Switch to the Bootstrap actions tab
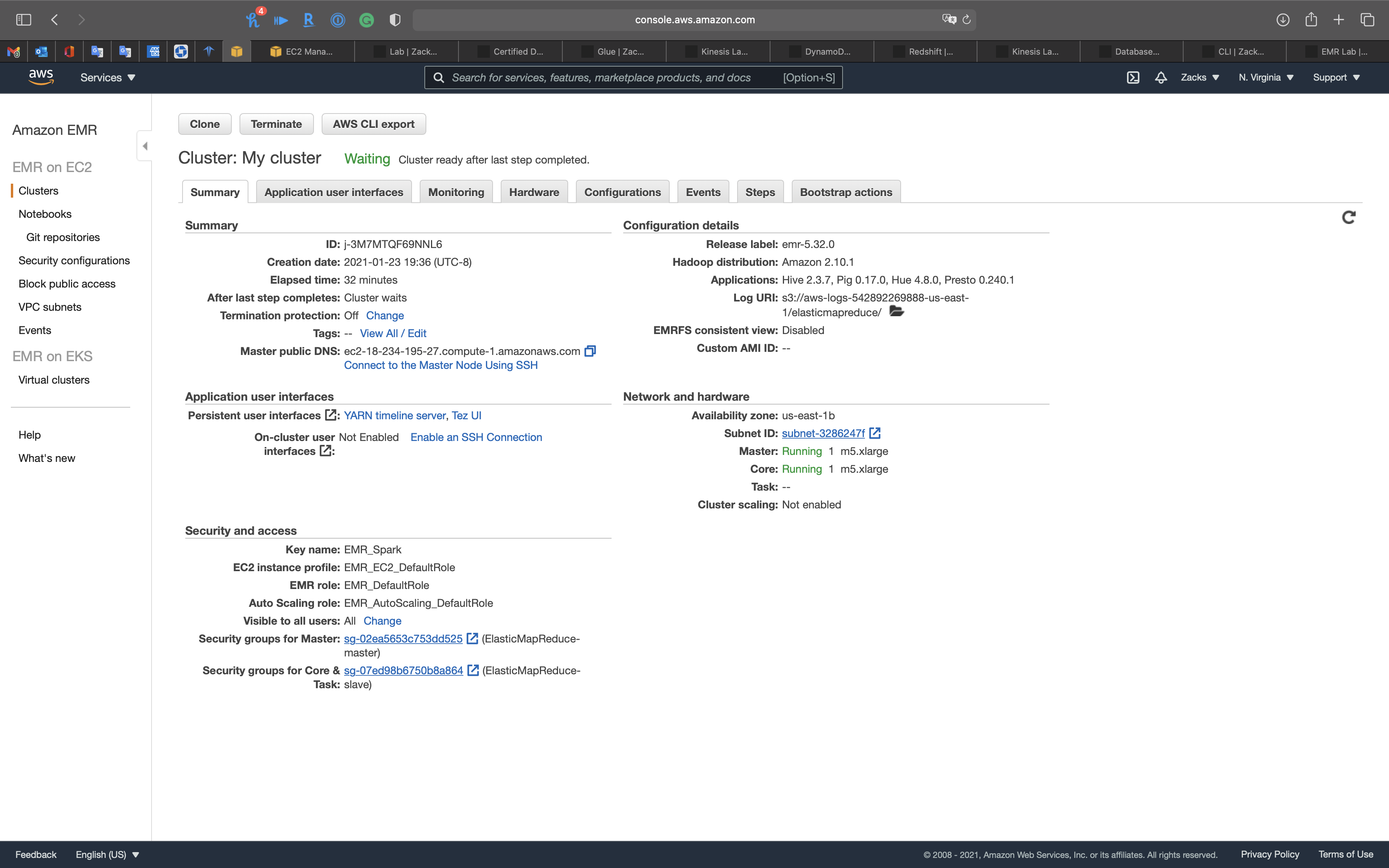 [846, 192]
